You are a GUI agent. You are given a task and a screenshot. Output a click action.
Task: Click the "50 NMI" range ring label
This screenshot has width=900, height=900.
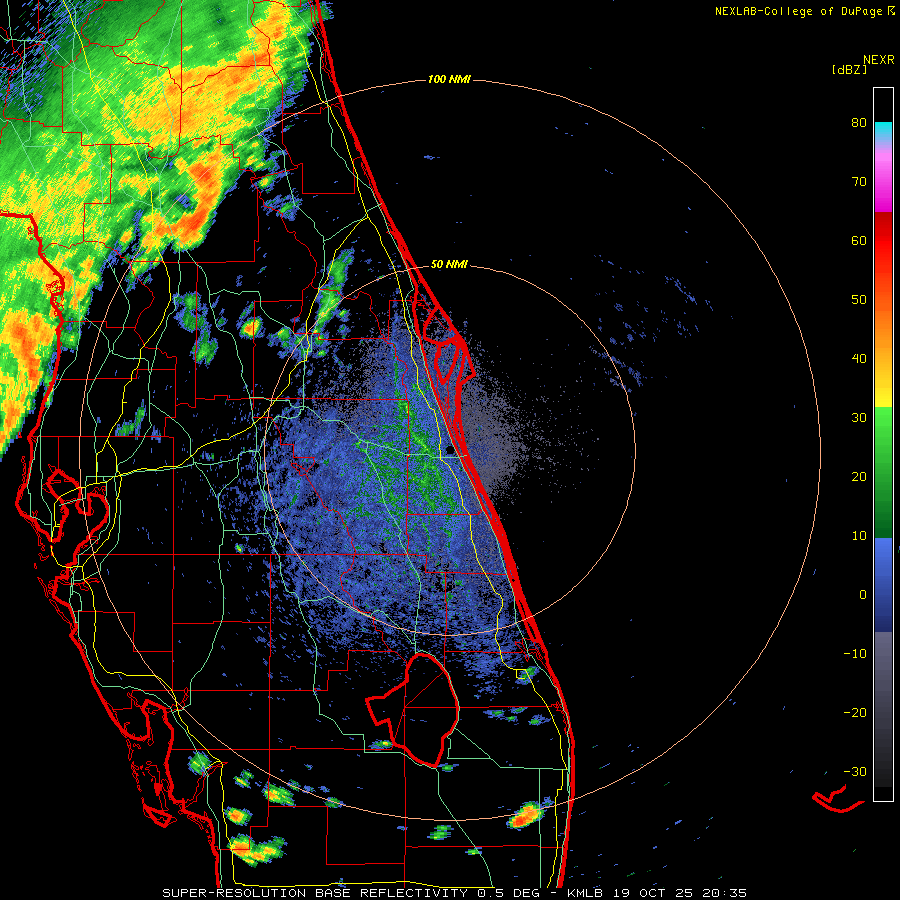pos(449,265)
